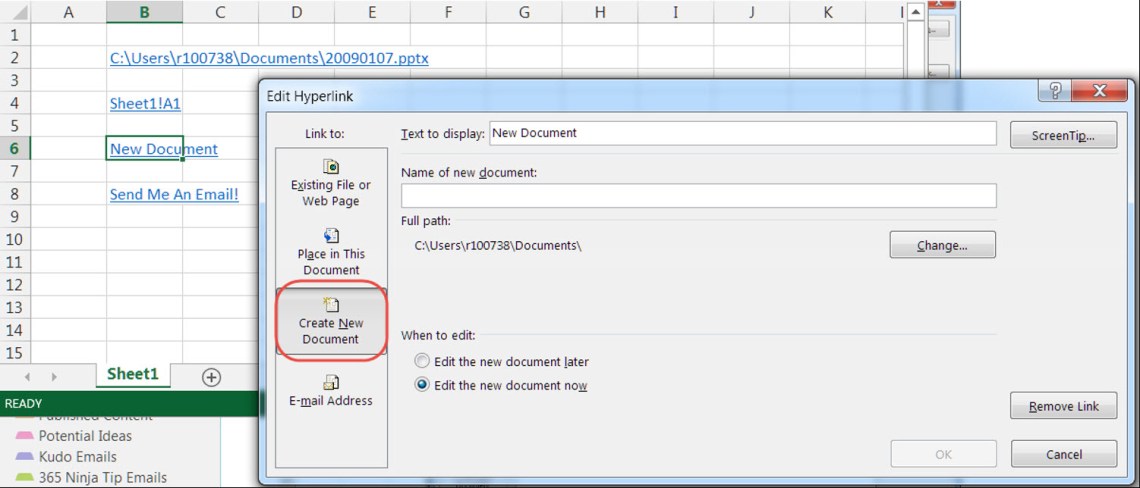Select row 15 header
Viewport: 1140px width, 488px height.
click(15, 353)
